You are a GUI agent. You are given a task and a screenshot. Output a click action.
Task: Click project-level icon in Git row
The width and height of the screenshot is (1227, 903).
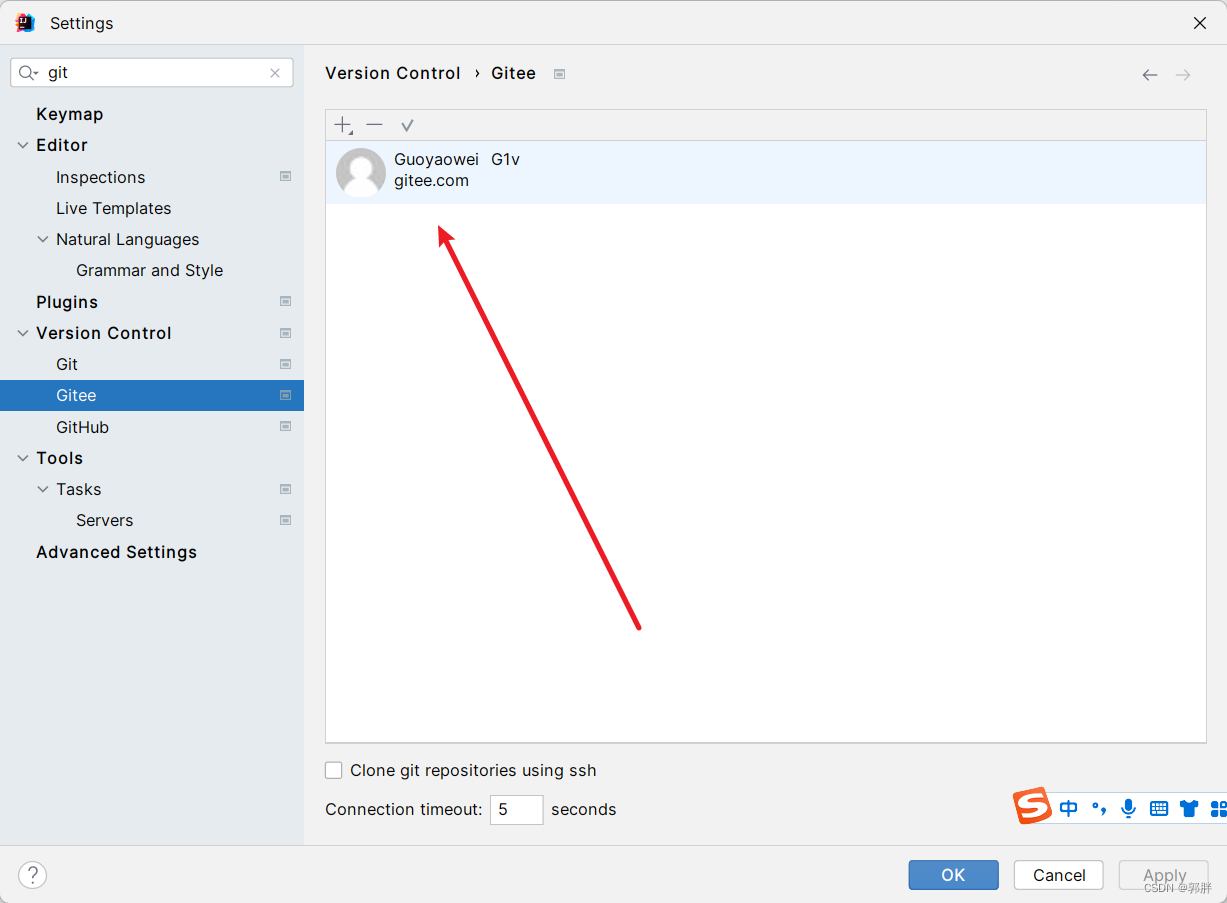(285, 364)
